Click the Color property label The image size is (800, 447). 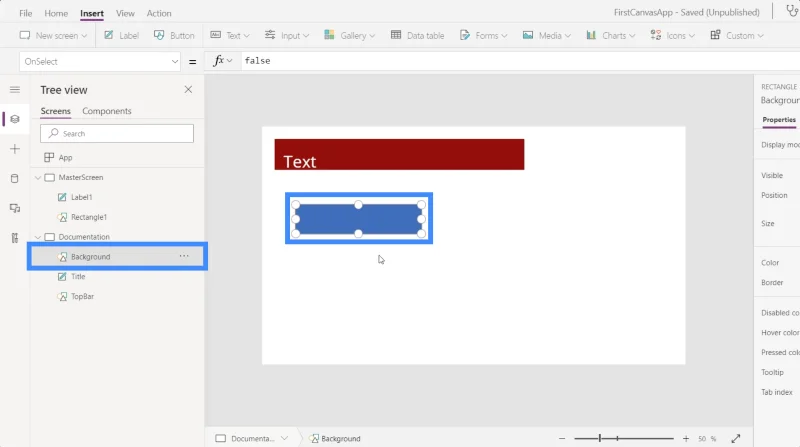770,263
